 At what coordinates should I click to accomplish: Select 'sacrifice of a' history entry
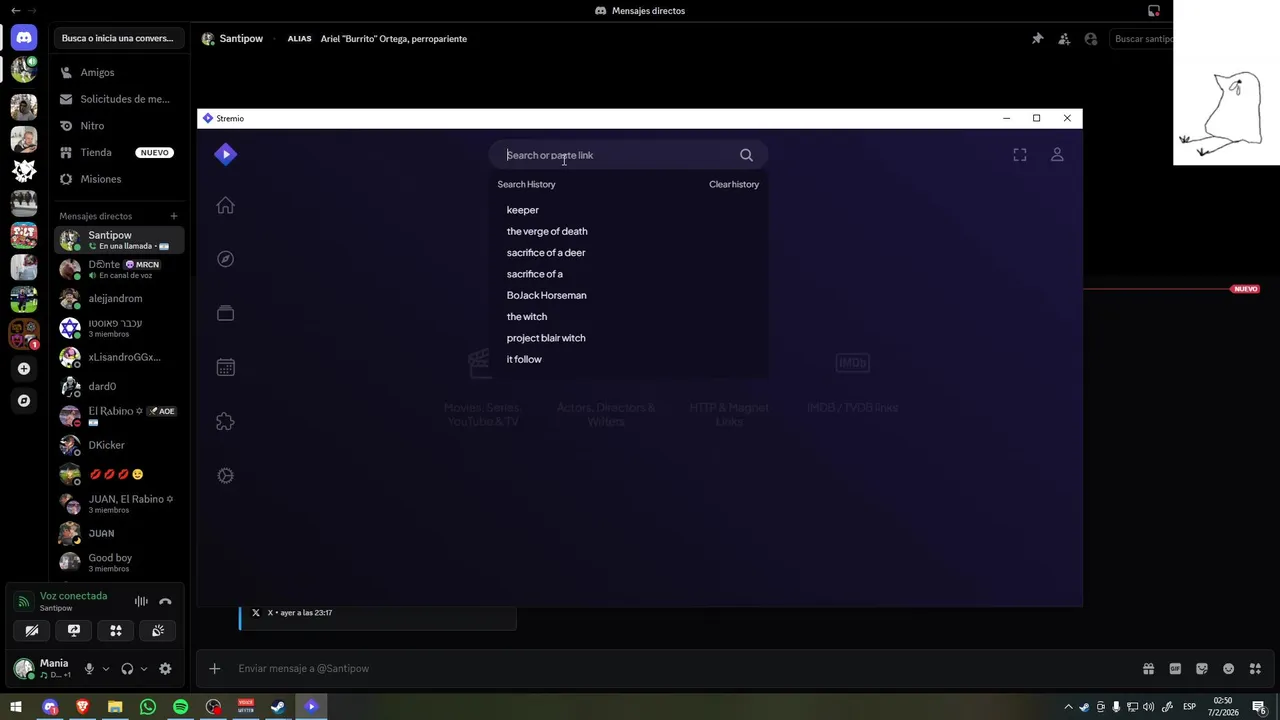[x=535, y=274]
